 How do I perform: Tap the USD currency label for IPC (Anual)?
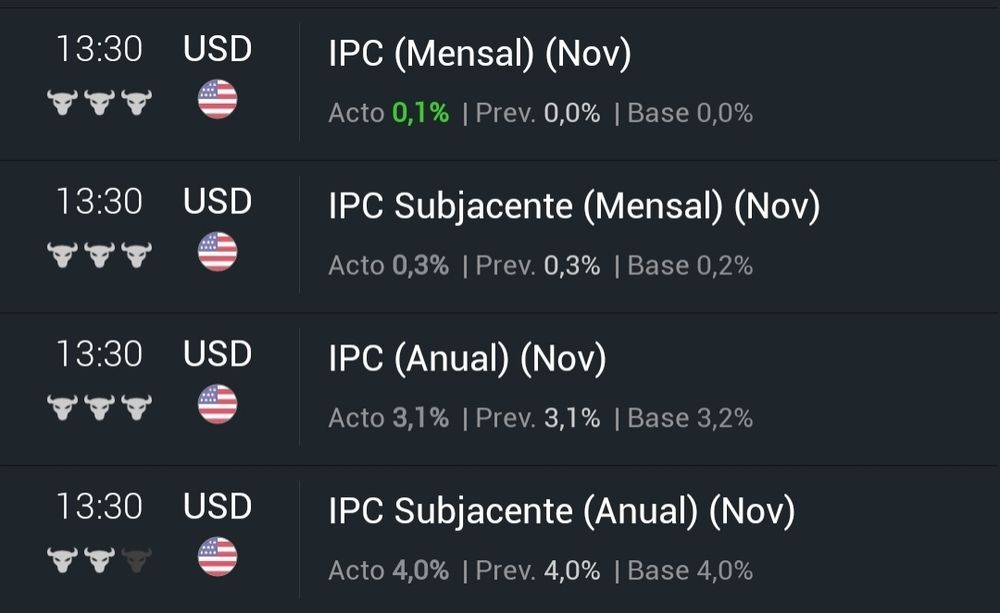coord(217,354)
